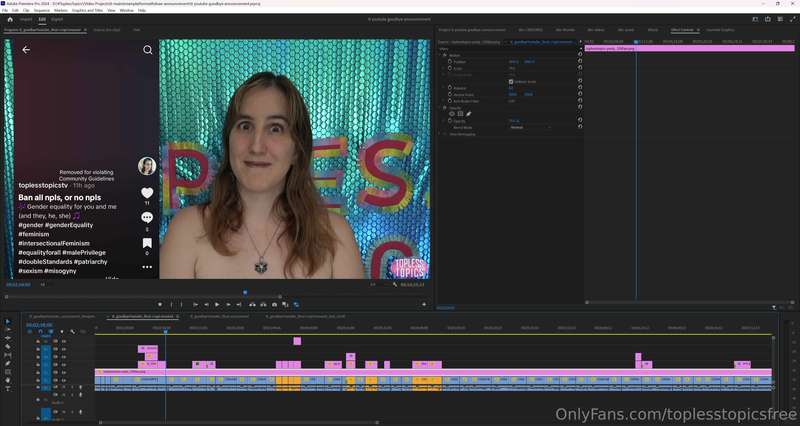Open the Window menu
This screenshot has height=426, width=800.
(x=127, y=10)
